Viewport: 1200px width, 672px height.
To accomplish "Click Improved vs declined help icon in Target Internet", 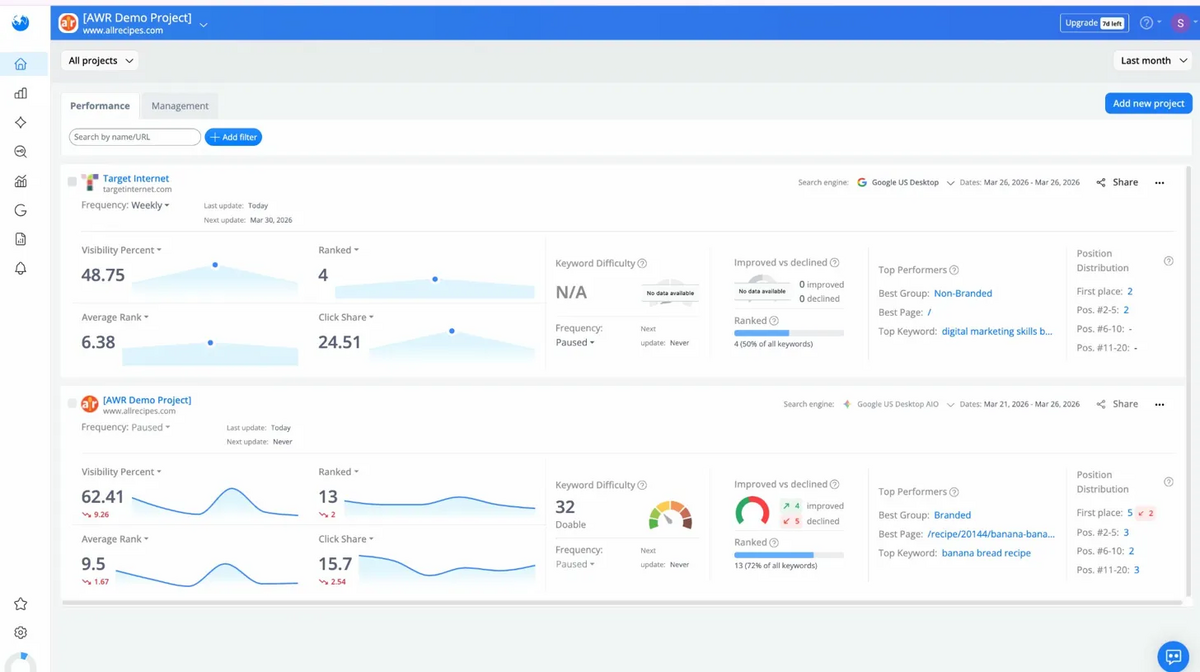I will 834,262.
